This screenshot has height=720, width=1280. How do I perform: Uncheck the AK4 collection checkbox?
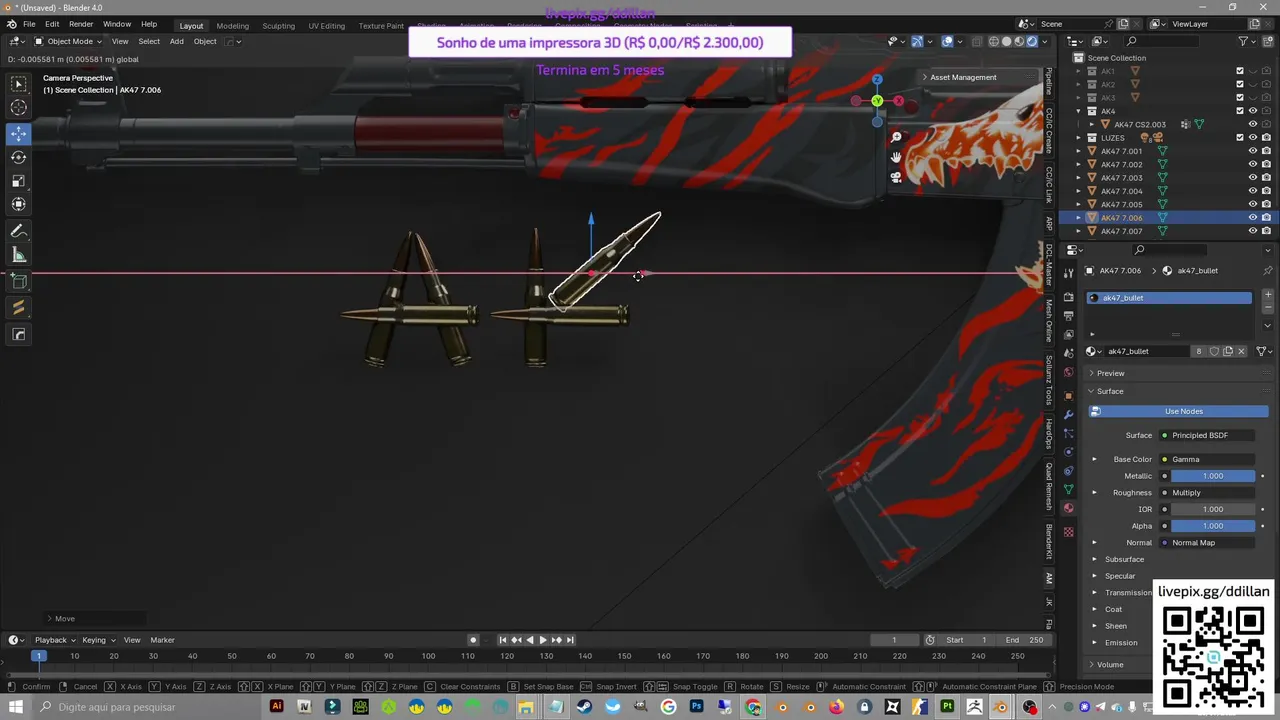(1240, 111)
